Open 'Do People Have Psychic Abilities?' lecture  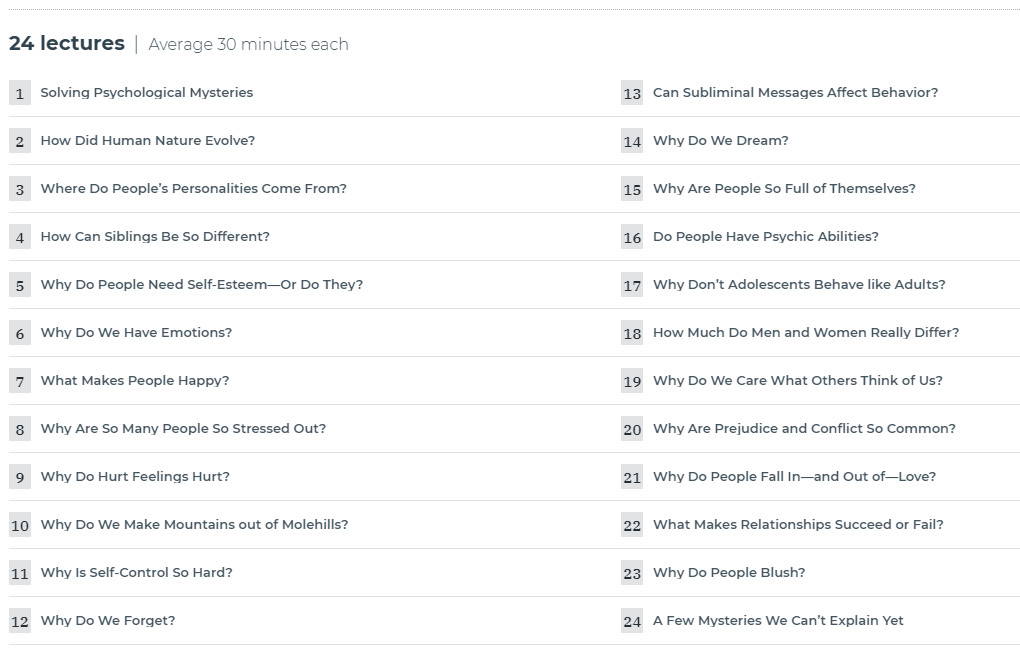765,237
